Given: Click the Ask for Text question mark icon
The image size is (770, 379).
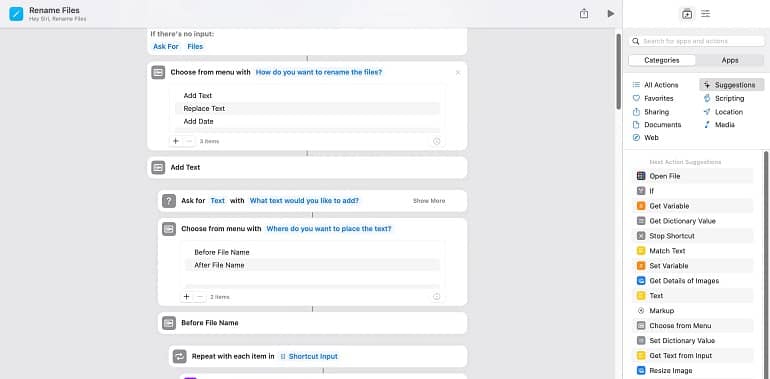Looking at the screenshot, I should [169, 201].
